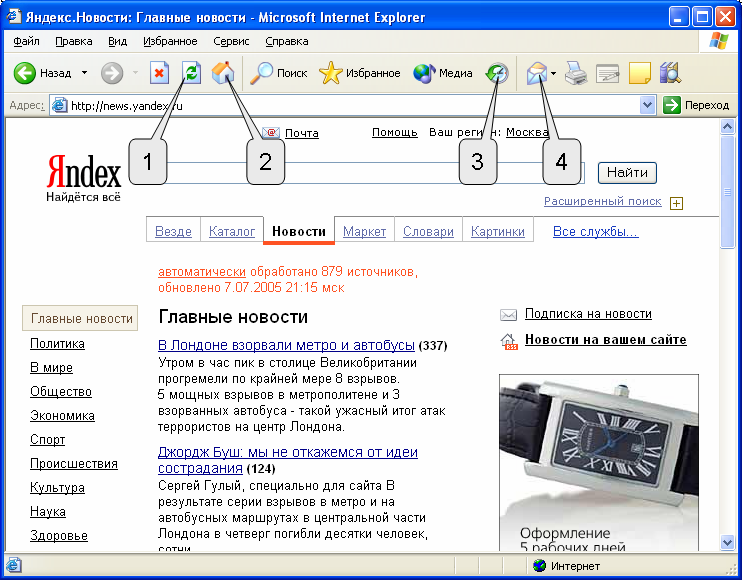742x580 pixels.
Task: Click the Forward arrow icon
Action: pyautogui.click(x=112, y=73)
